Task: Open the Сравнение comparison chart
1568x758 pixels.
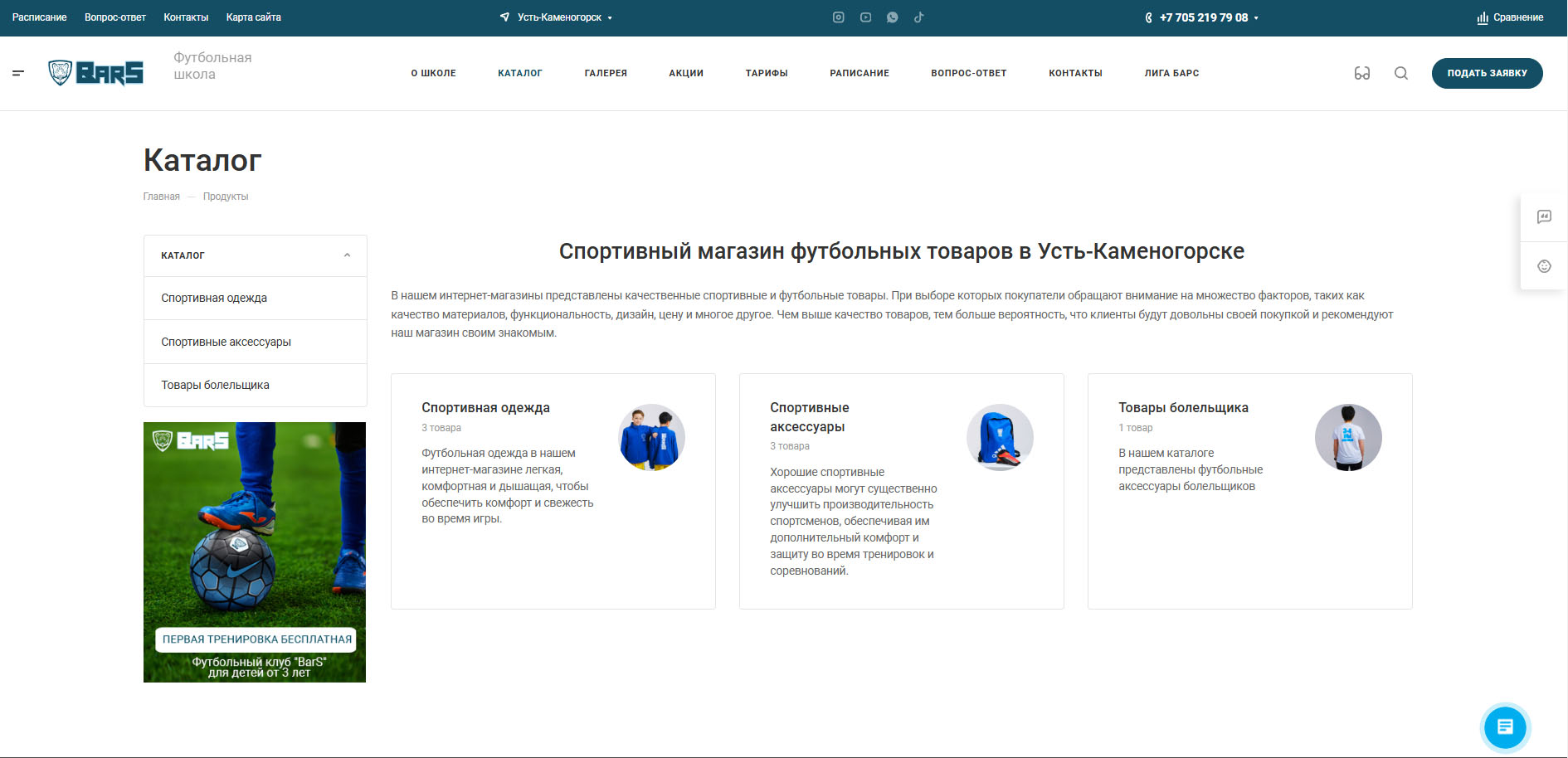Action: click(x=1510, y=17)
